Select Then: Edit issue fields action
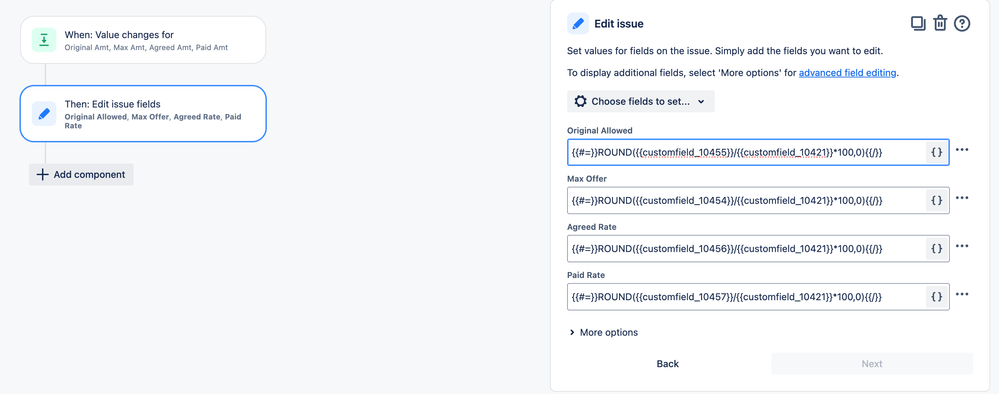This screenshot has height=394, width=999. pyautogui.click(x=143, y=113)
